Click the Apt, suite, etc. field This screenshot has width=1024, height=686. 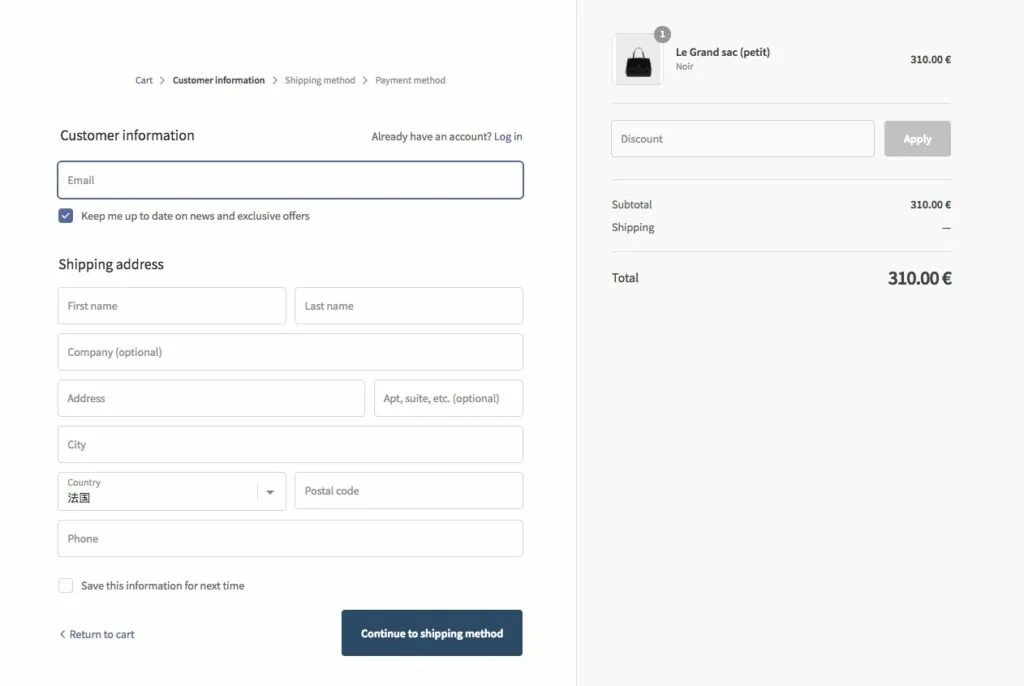[x=448, y=398]
